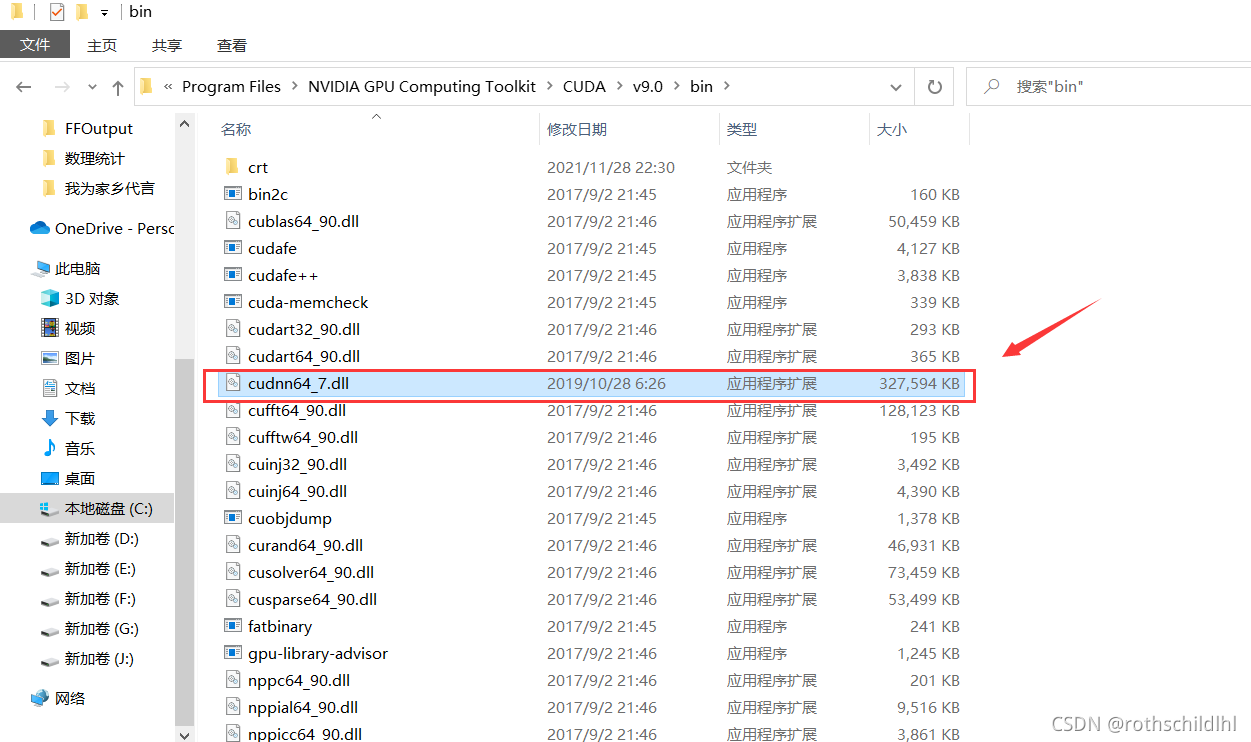This screenshot has height=742, width=1251.
Task: Select the cuobjdump application icon
Action: tap(232, 518)
